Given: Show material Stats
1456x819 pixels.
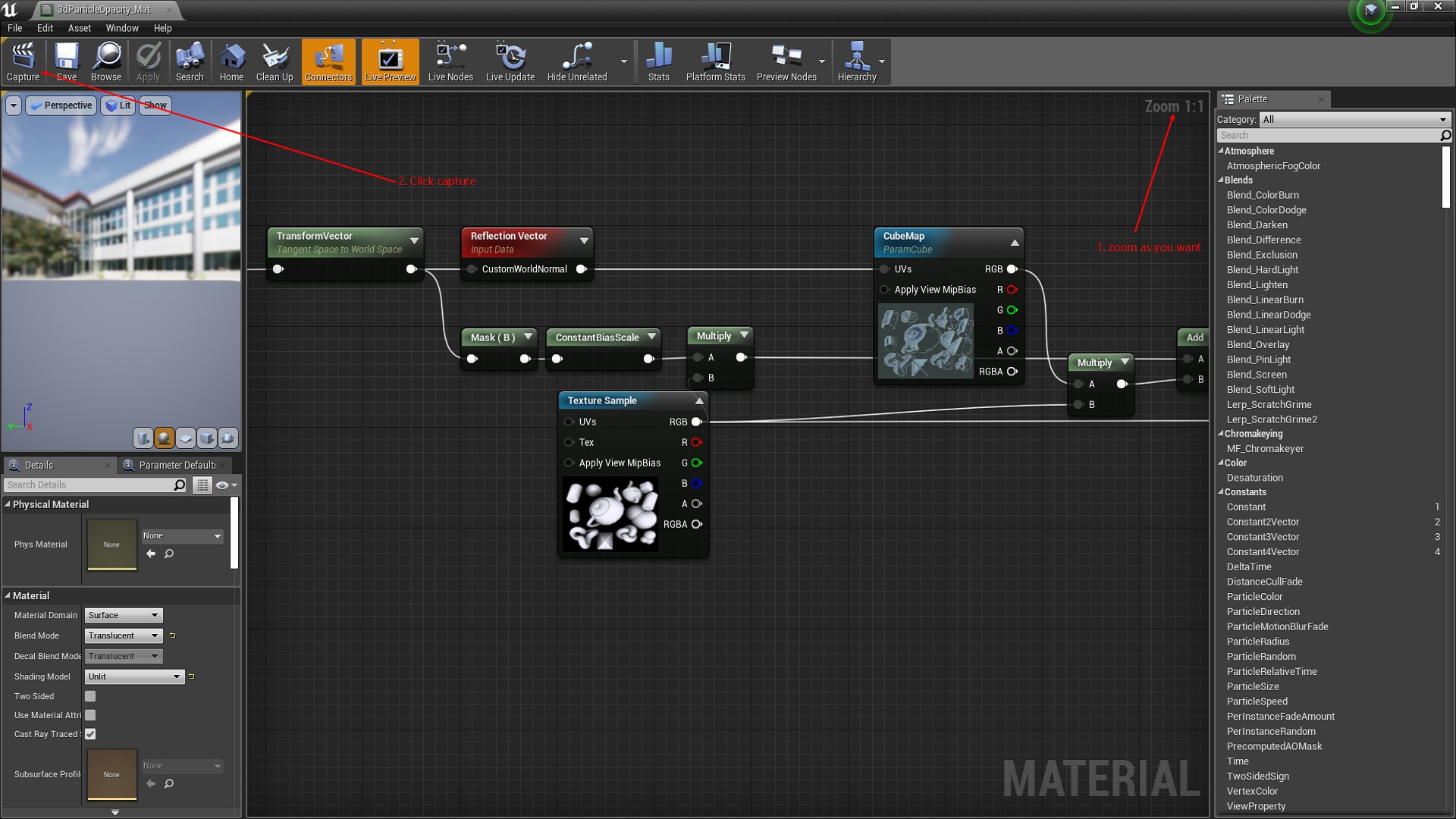Looking at the screenshot, I should tap(658, 61).
